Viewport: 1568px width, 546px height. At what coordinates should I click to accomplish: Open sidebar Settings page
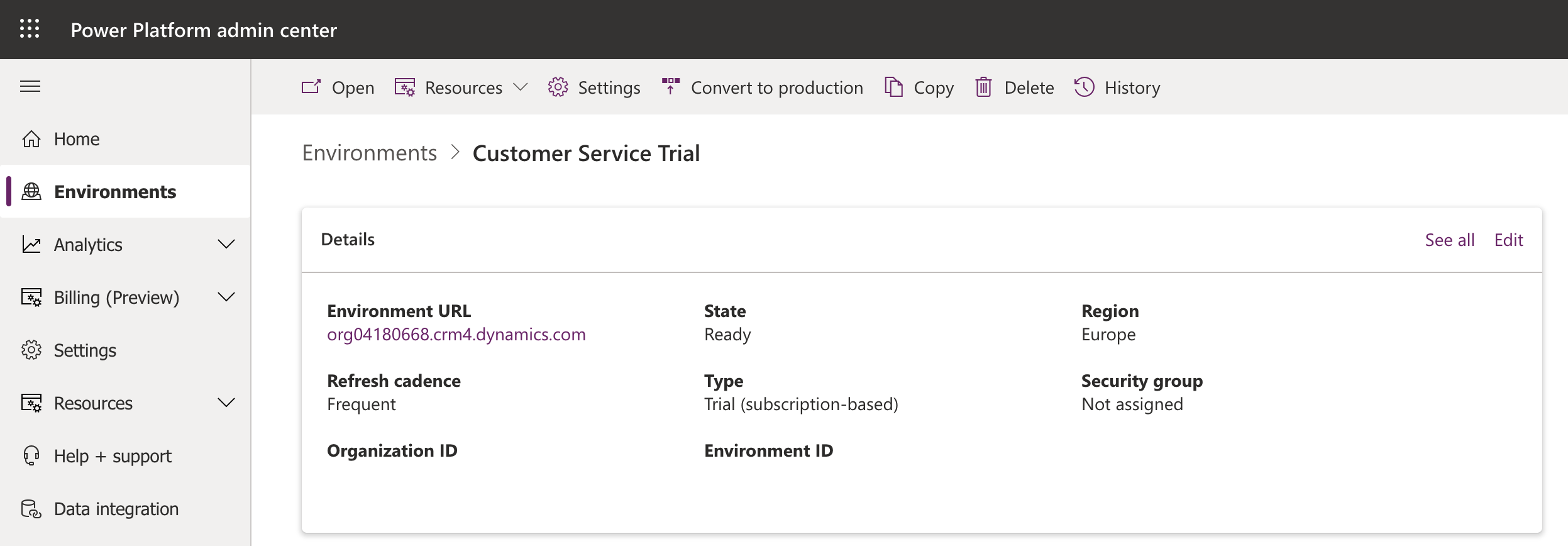coord(125,350)
